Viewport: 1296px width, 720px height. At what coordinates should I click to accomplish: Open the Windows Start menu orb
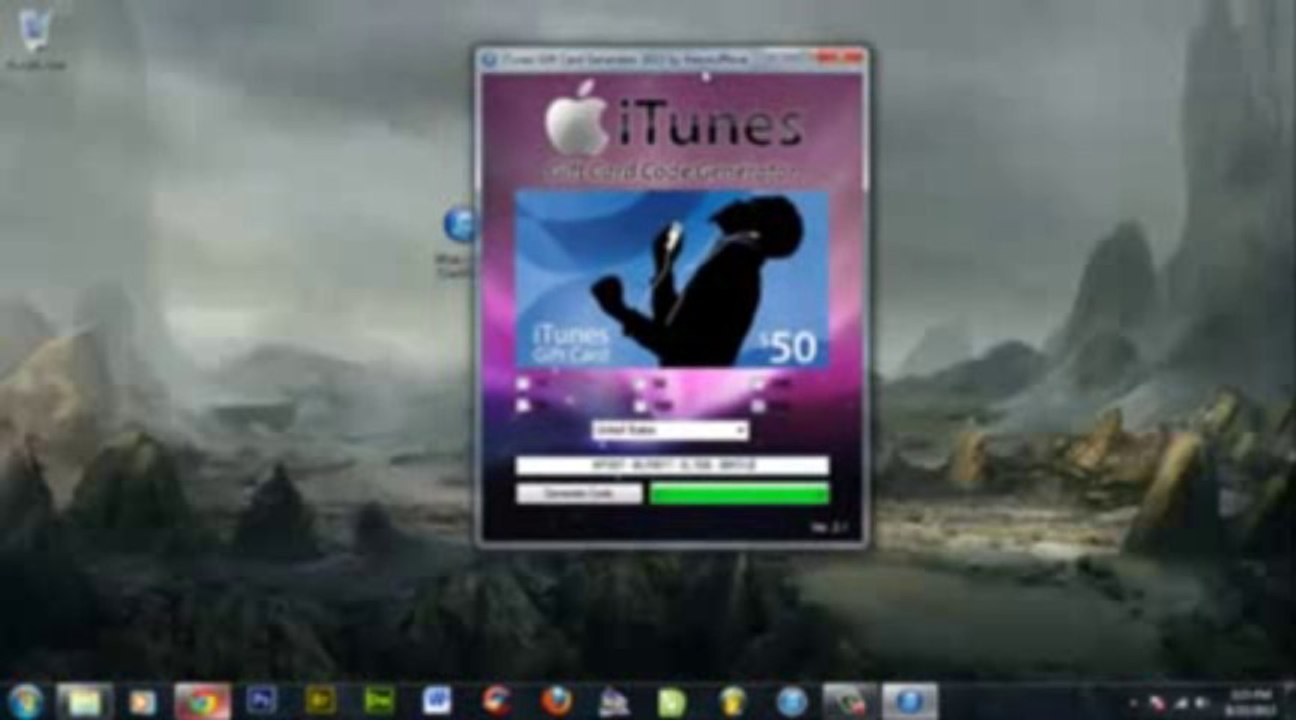(x=25, y=701)
